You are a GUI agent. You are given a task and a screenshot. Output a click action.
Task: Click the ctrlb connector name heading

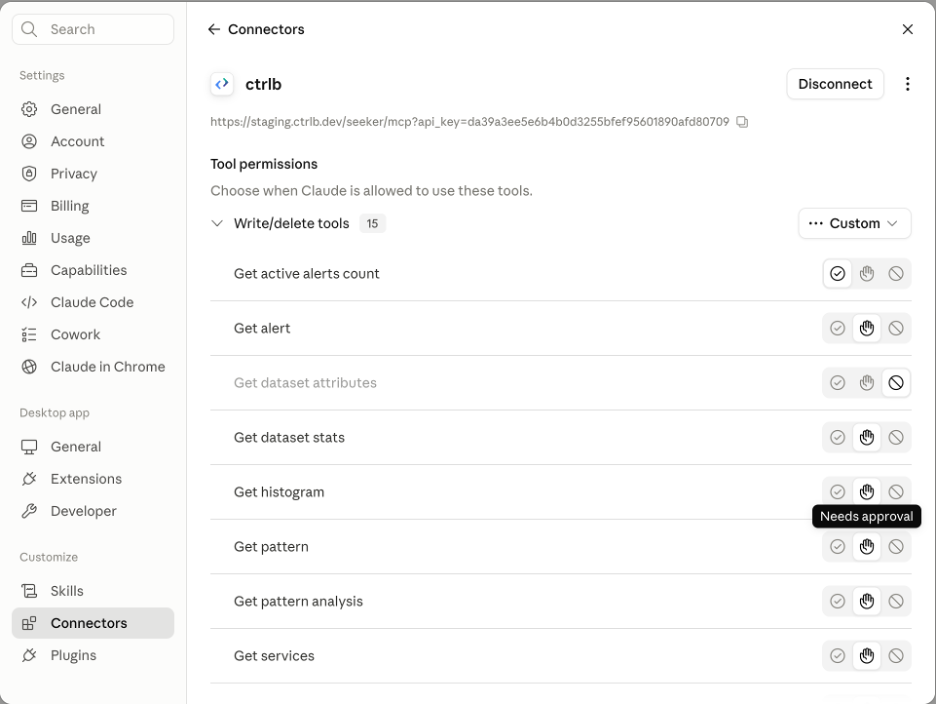(263, 84)
